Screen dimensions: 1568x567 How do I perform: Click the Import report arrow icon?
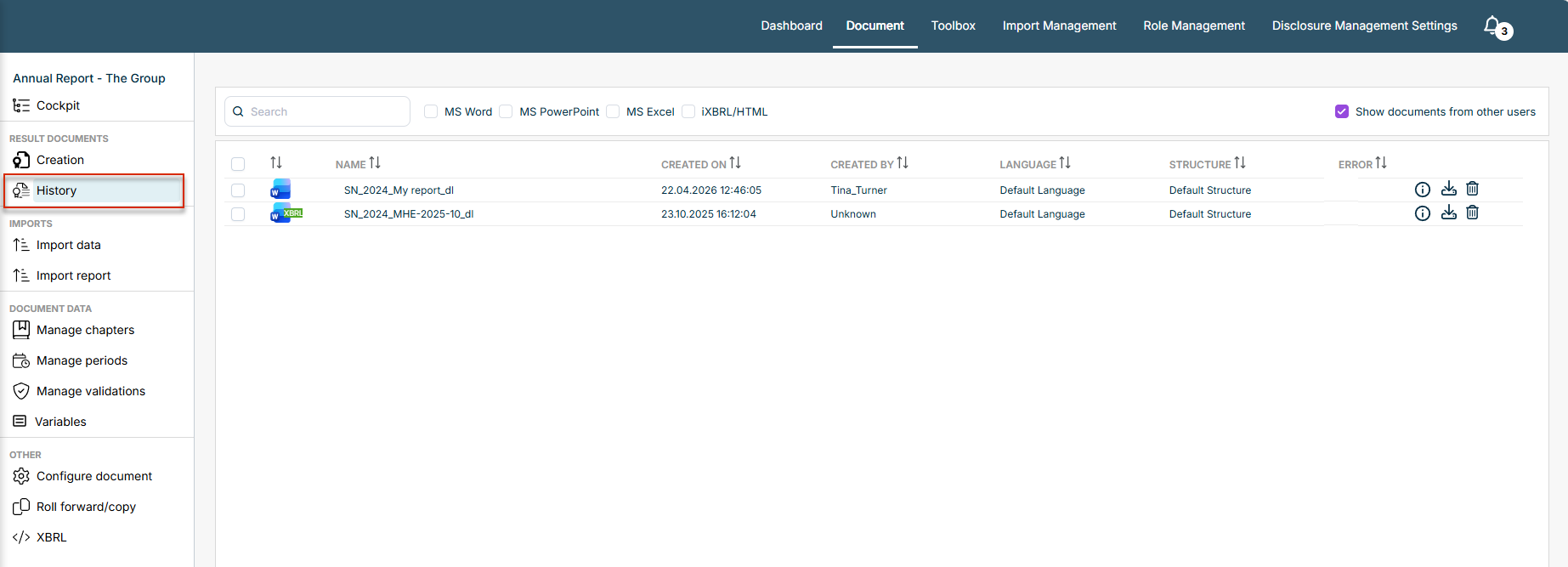click(x=21, y=275)
